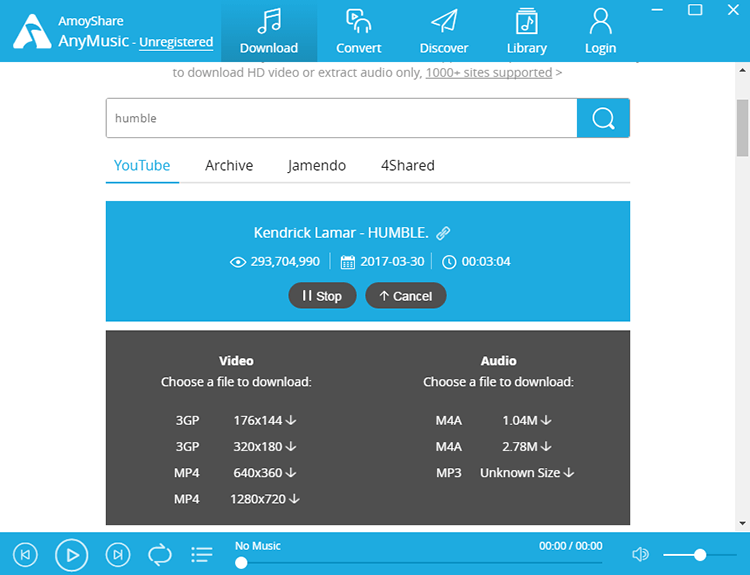Viewport: 750px width, 575px height.
Task: Mute the volume speaker
Action: pos(640,554)
